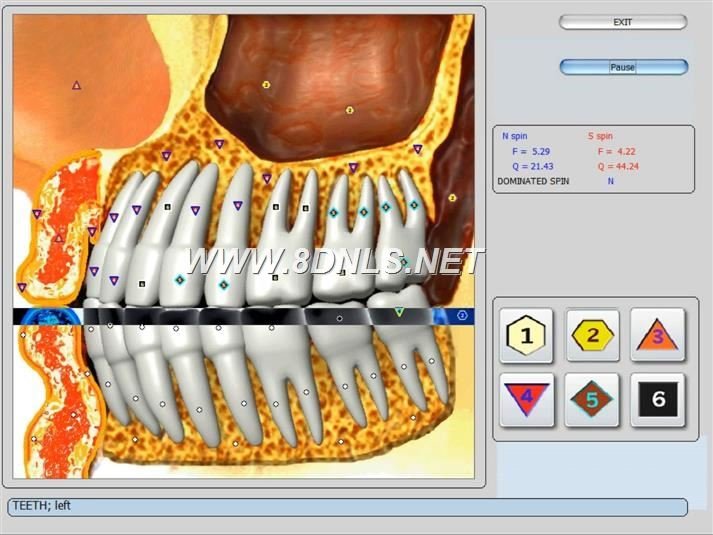Select legend icon 3 orange triangle
This screenshot has height=535, width=713.
[x=657, y=335]
